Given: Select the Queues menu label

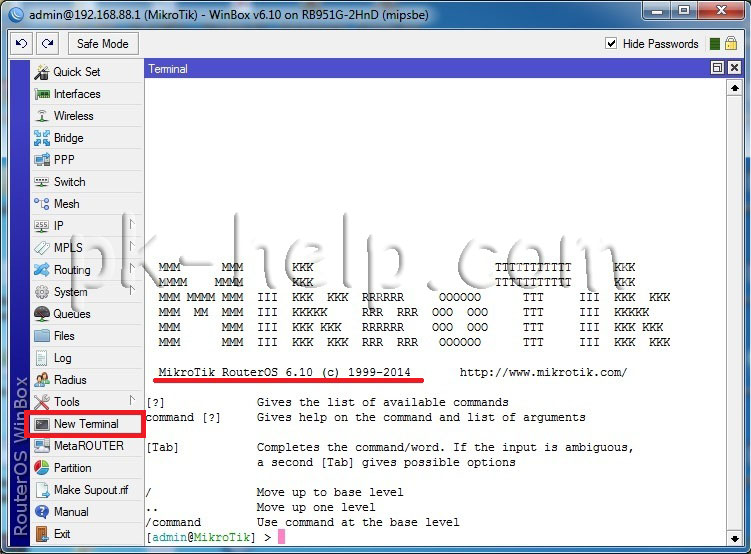Looking at the screenshot, I should tap(72, 314).
